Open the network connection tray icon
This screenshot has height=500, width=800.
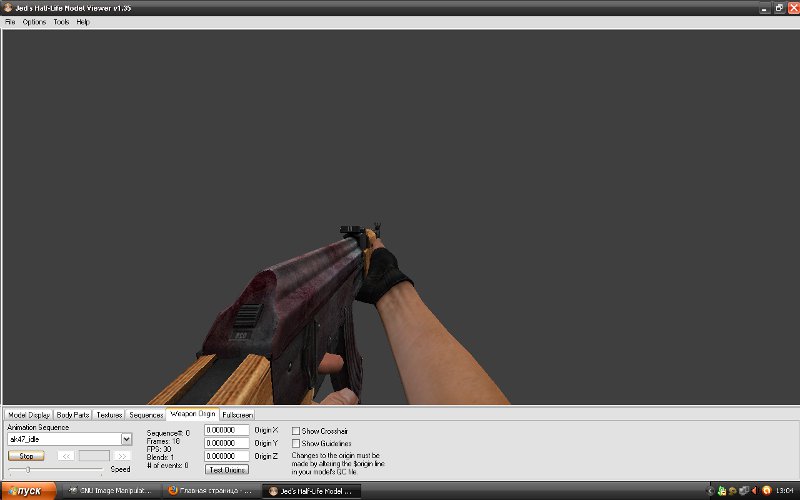(x=744, y=491)
